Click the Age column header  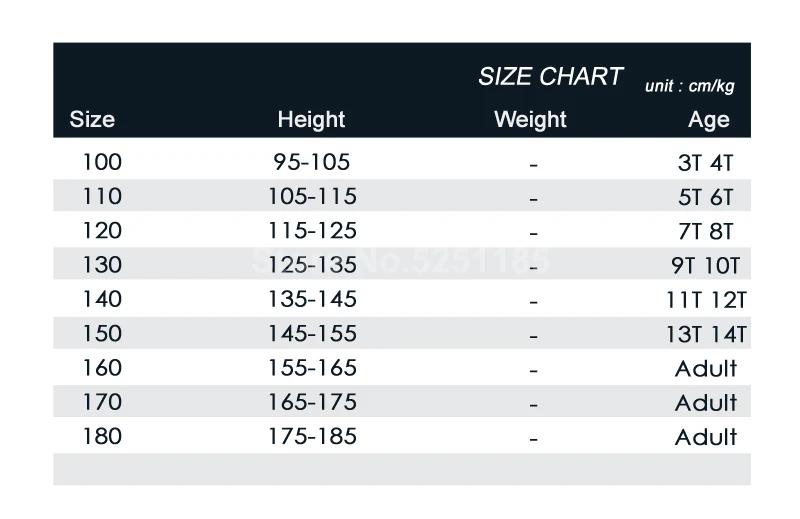pos(709,120)
